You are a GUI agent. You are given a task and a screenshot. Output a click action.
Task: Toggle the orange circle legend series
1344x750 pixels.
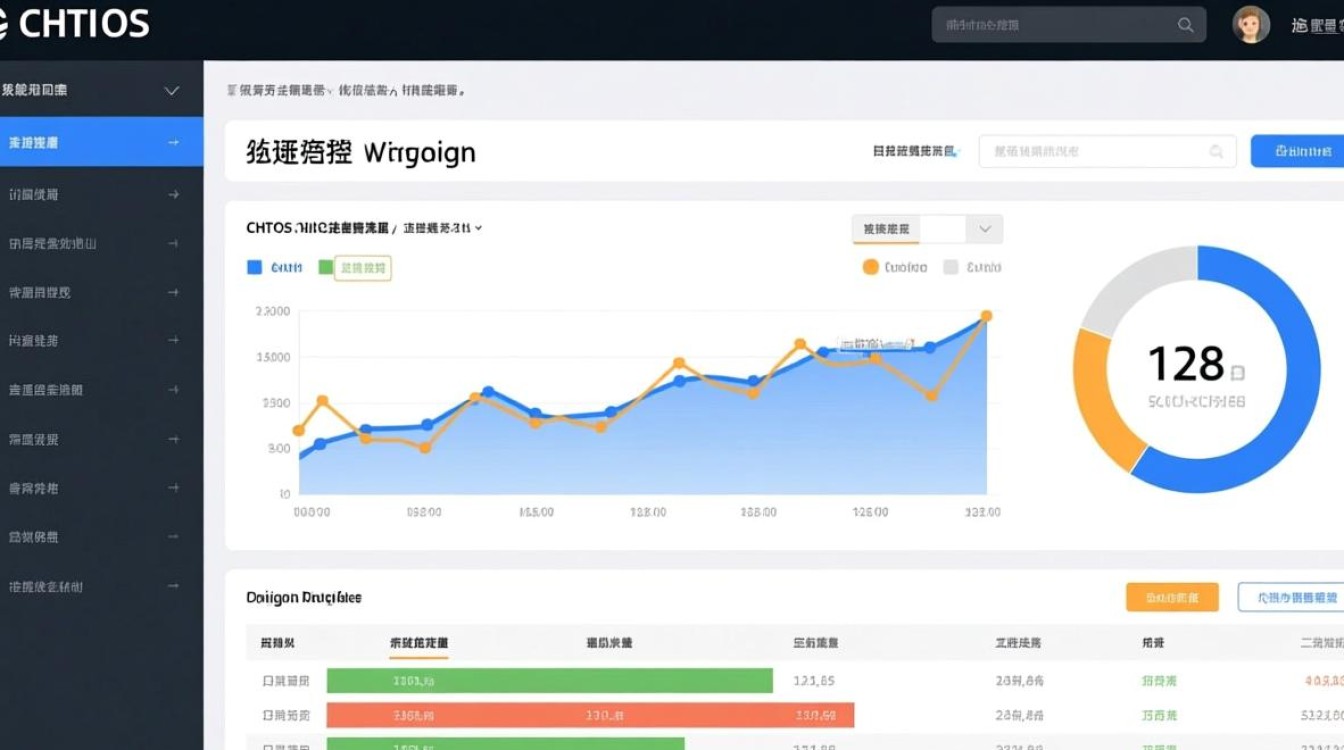coord(870,267)
